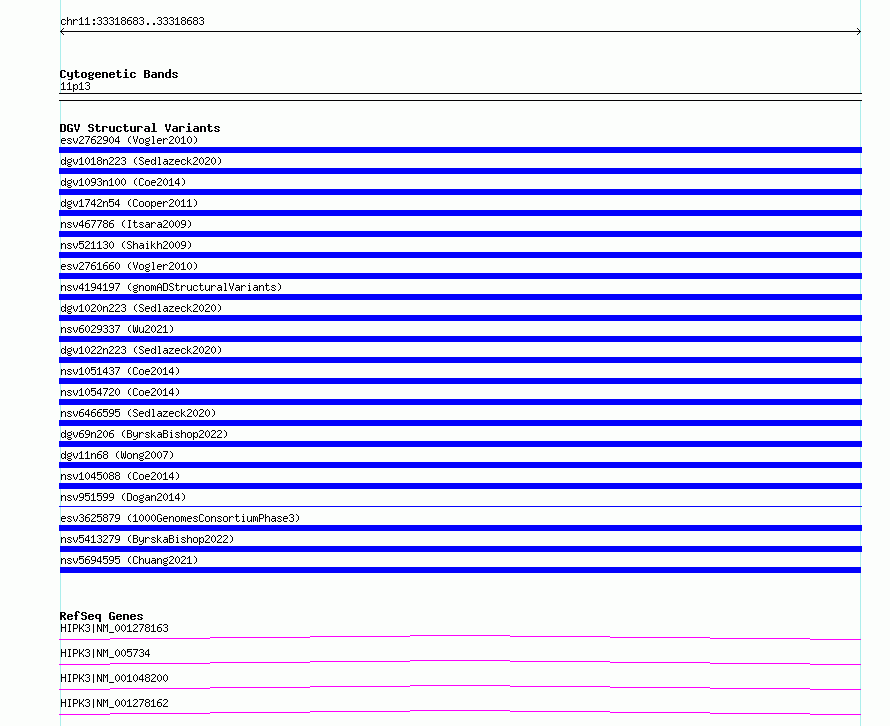890x726 pixels.
Task: Click the magenta gene line under HIPK3|NM_001278163
Action: (x=460, y=637)
